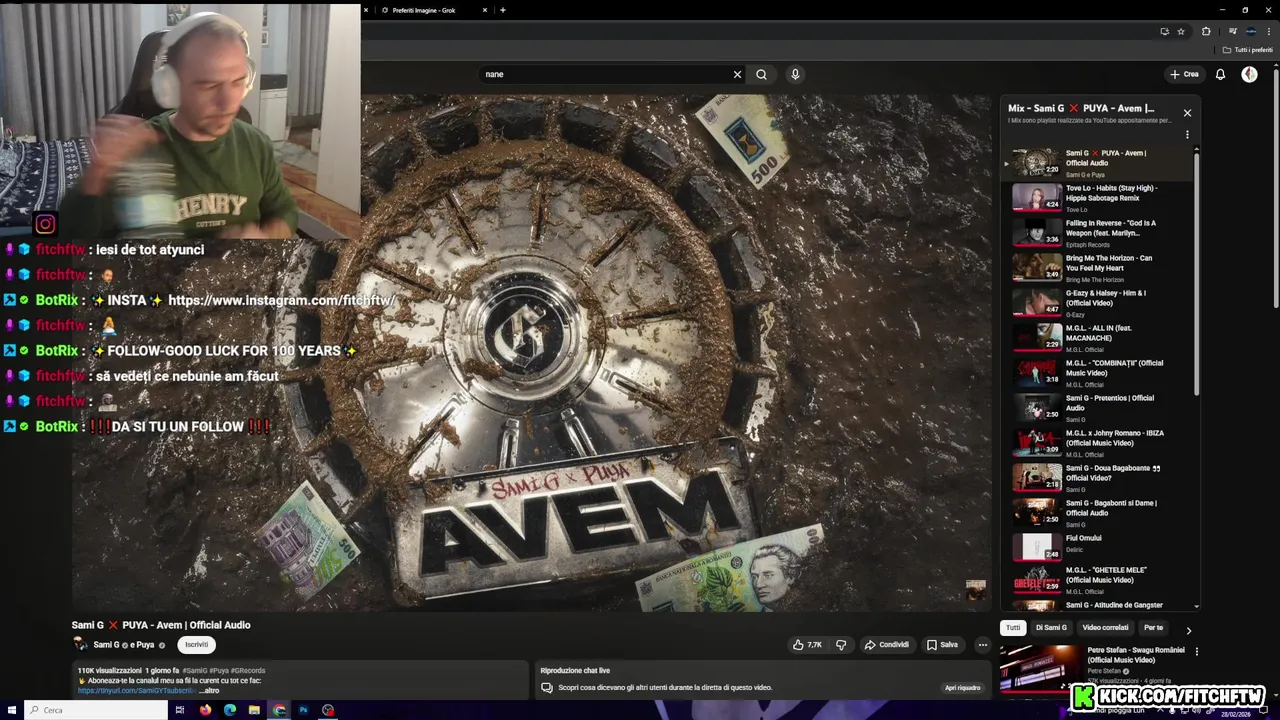Click the page vertical scrollbar
Screen dimensions: 1280x720
(x=1276, y=190)
